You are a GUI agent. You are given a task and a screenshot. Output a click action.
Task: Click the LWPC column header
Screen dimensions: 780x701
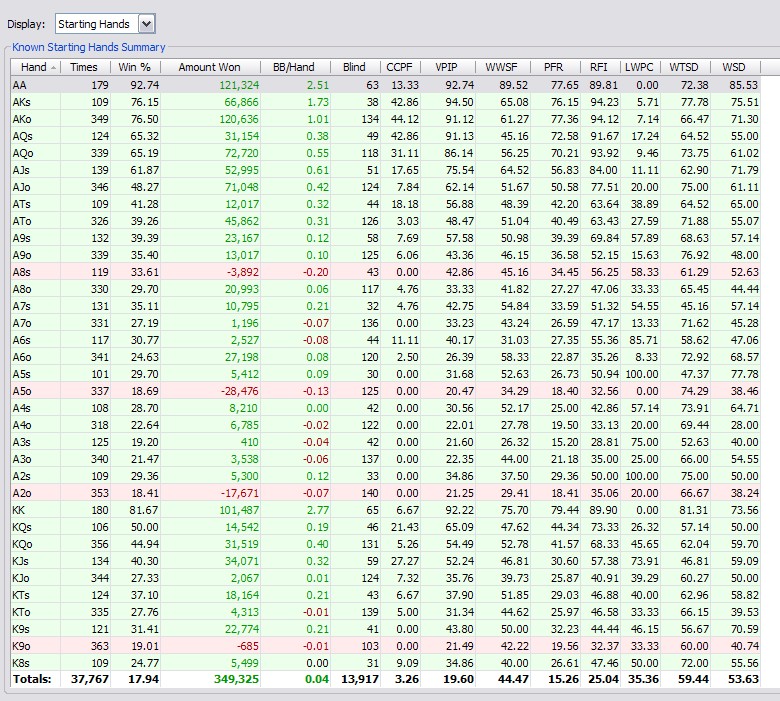tap(641, 67)
